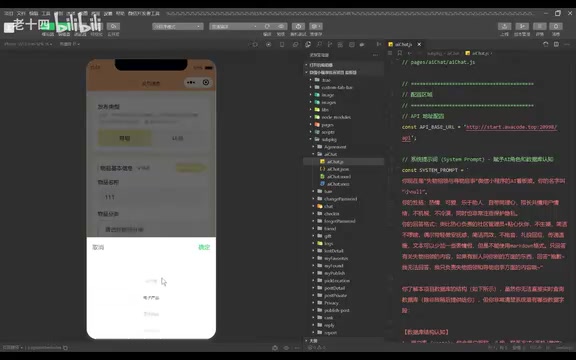Open the 微信开发者工具 menu

point(144,13)
